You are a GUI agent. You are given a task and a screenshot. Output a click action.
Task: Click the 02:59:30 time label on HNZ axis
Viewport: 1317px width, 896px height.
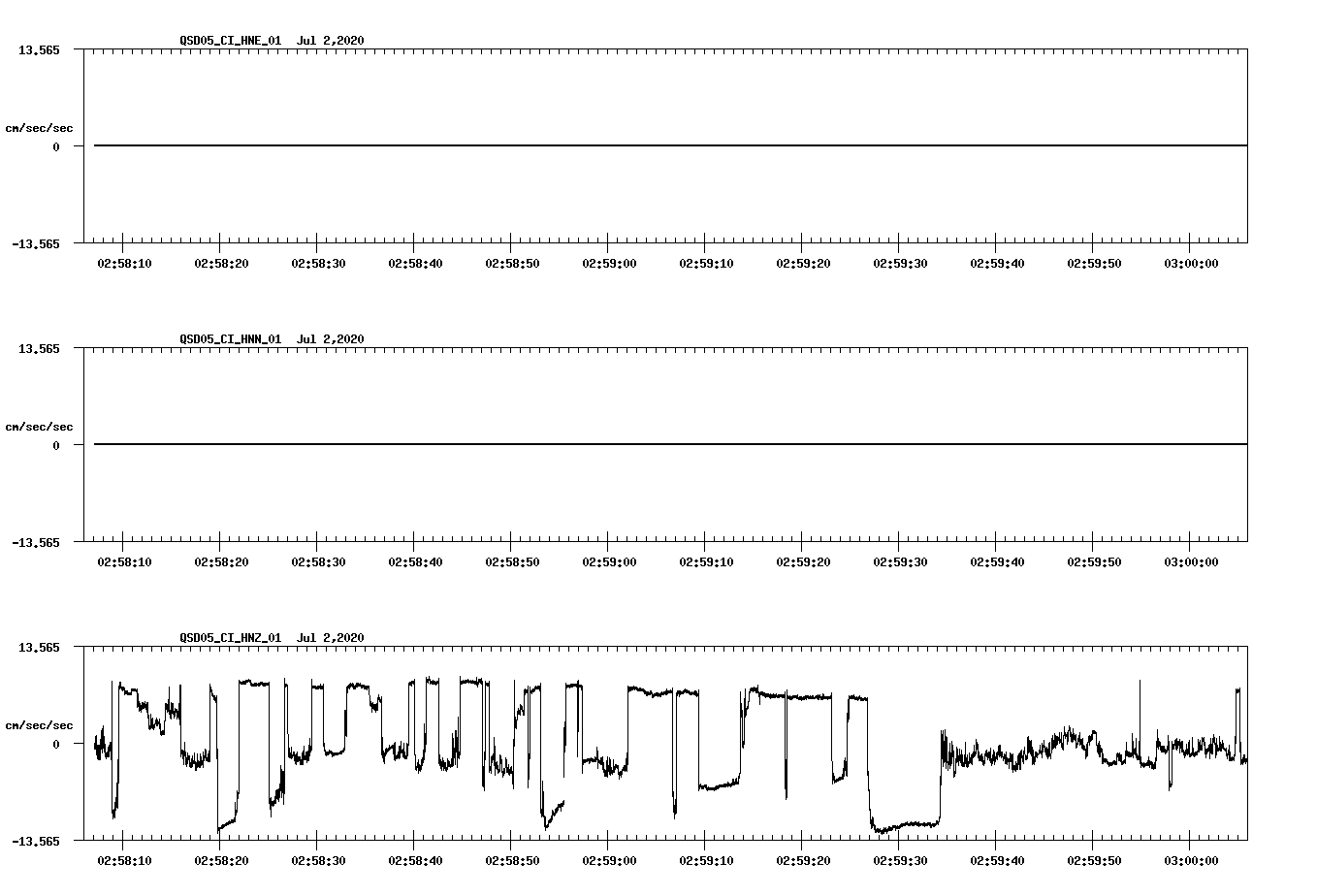tap(900, 861)
